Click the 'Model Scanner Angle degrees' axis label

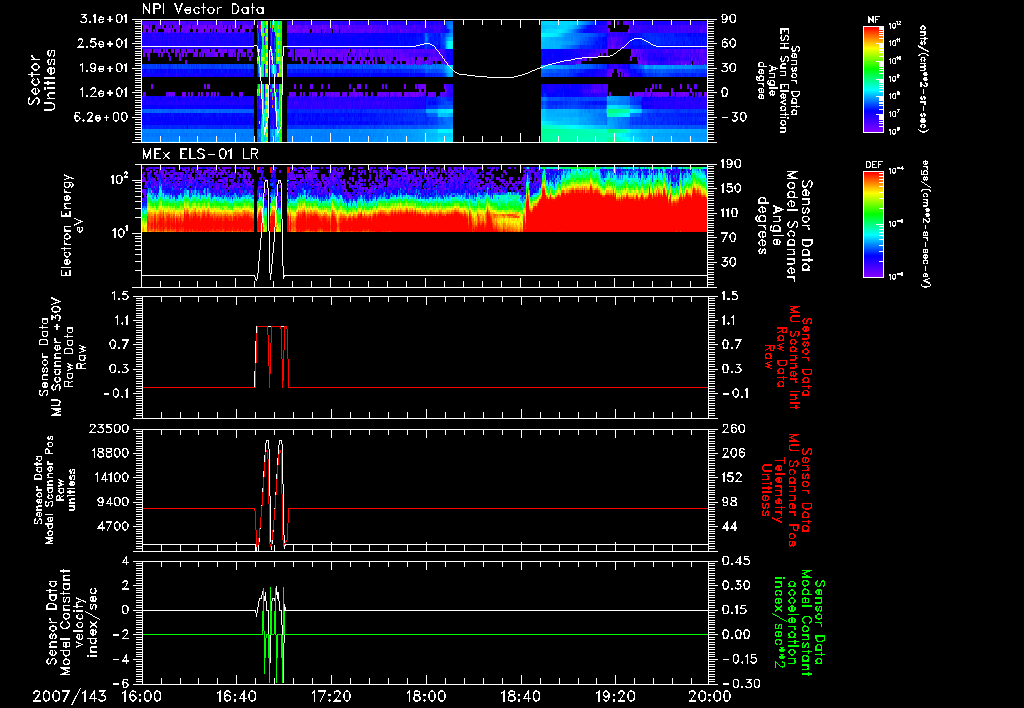tap(785, 226)
